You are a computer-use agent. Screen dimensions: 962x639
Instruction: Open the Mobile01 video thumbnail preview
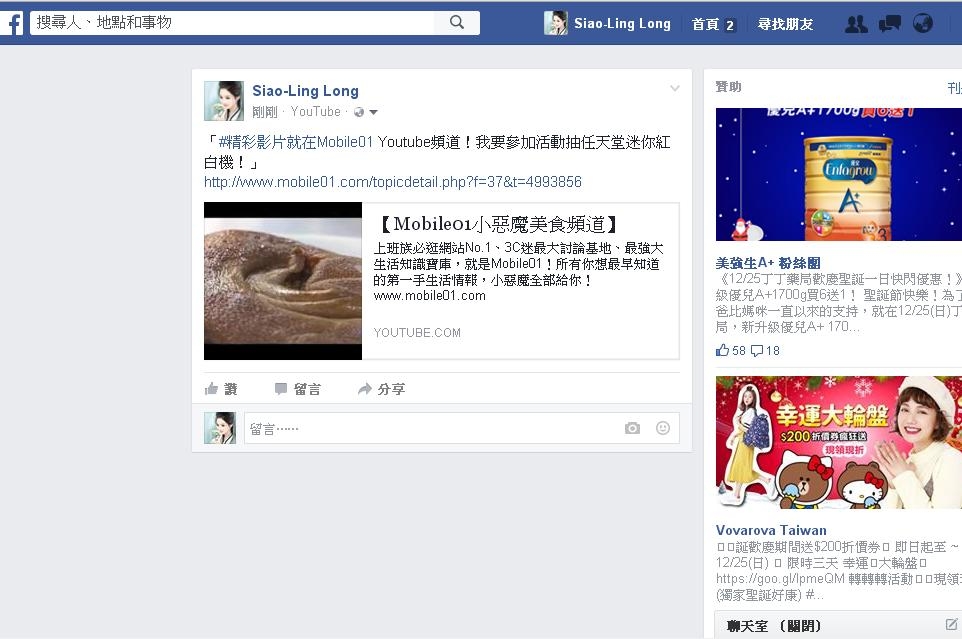(283, 281)
